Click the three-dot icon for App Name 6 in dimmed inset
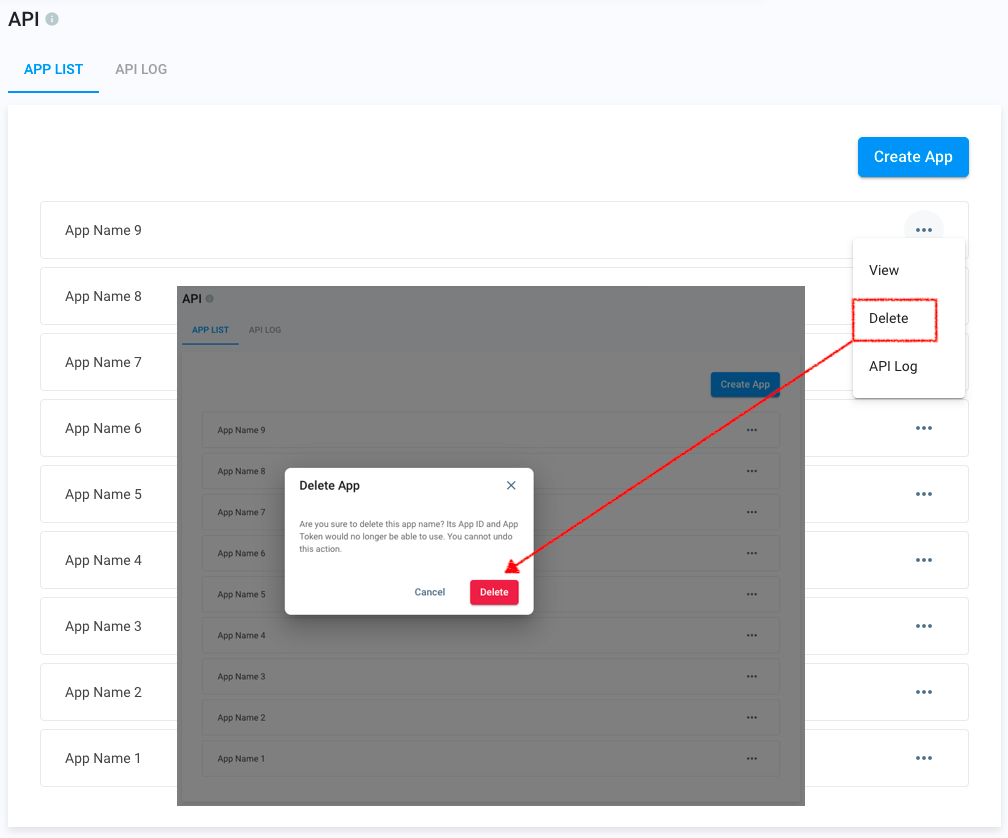Screen dimensions: 1008x838 (x=752, y=553)
